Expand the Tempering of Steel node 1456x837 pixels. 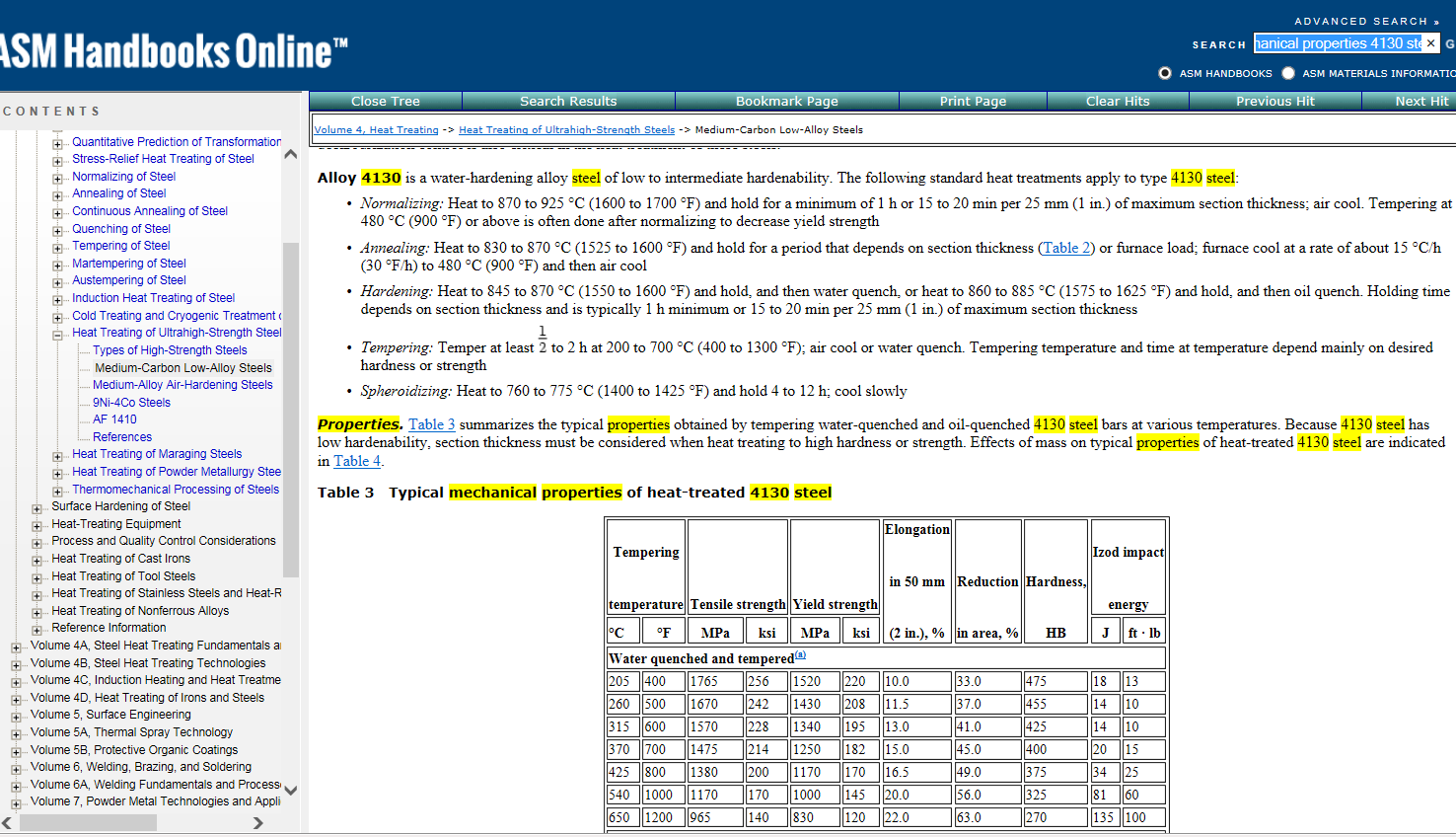click(57, 248)
